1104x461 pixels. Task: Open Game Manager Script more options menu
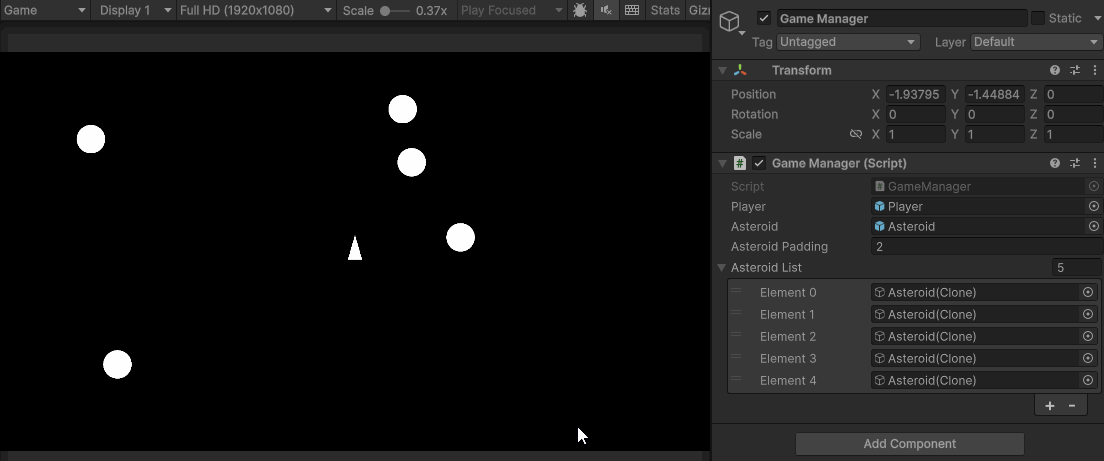1094,163
